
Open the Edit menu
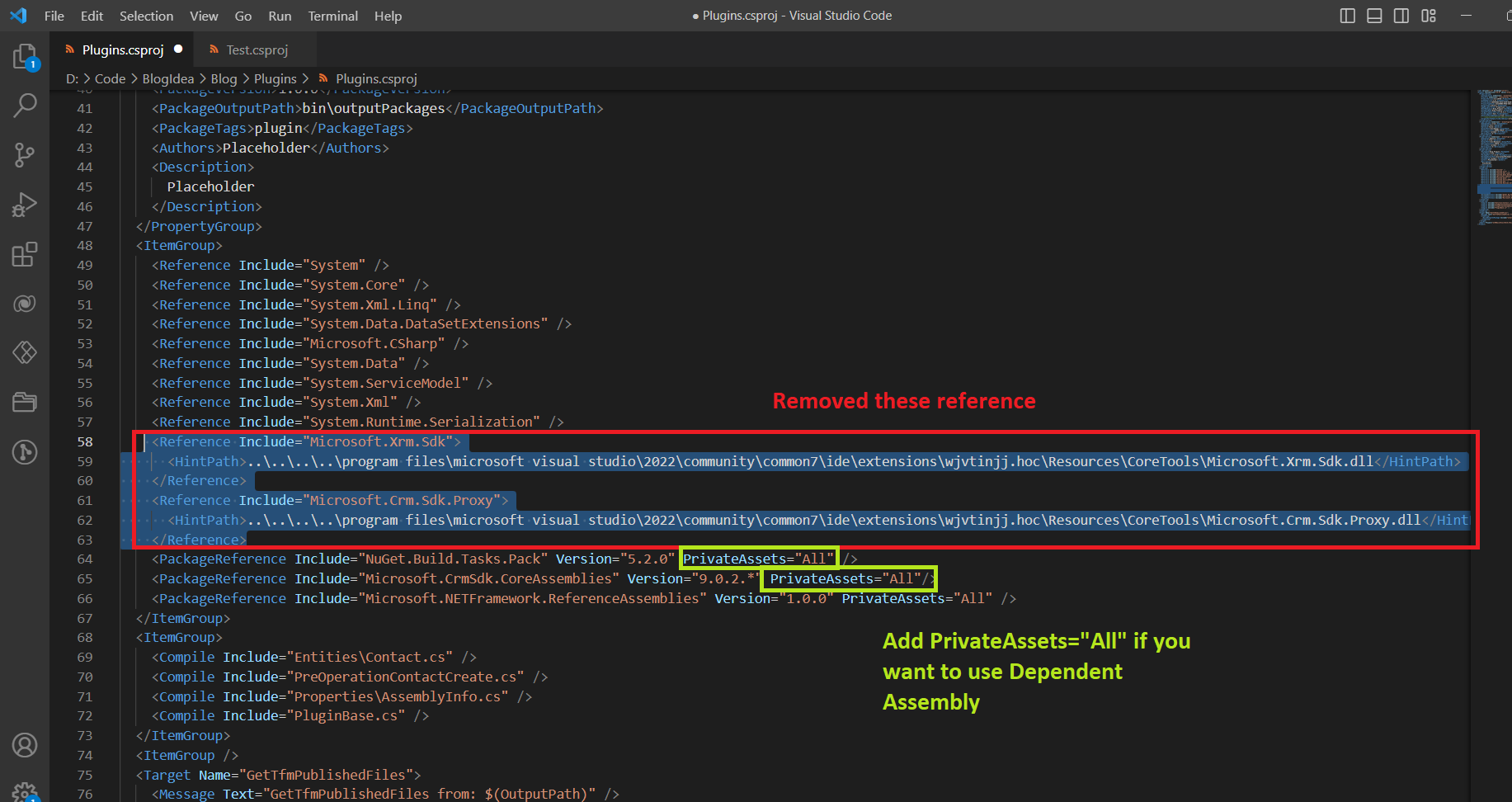tap(92, 16)
